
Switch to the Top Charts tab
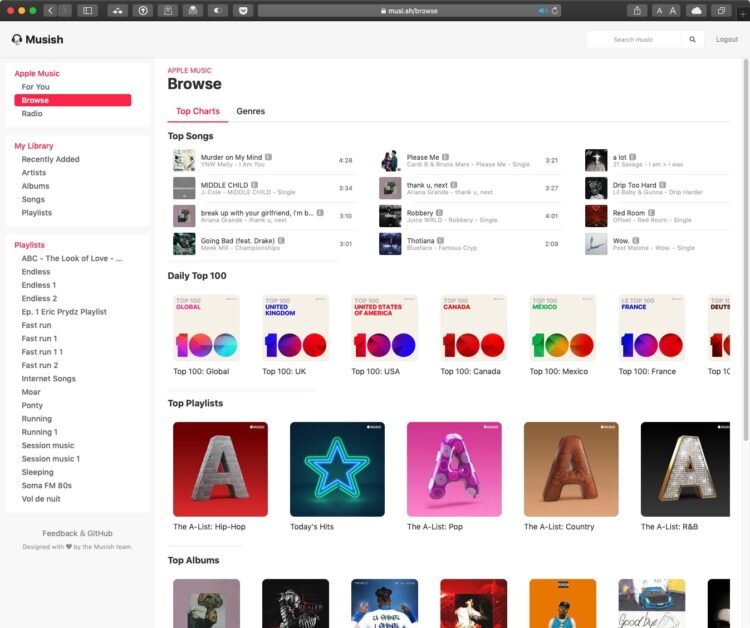[198, 111]
